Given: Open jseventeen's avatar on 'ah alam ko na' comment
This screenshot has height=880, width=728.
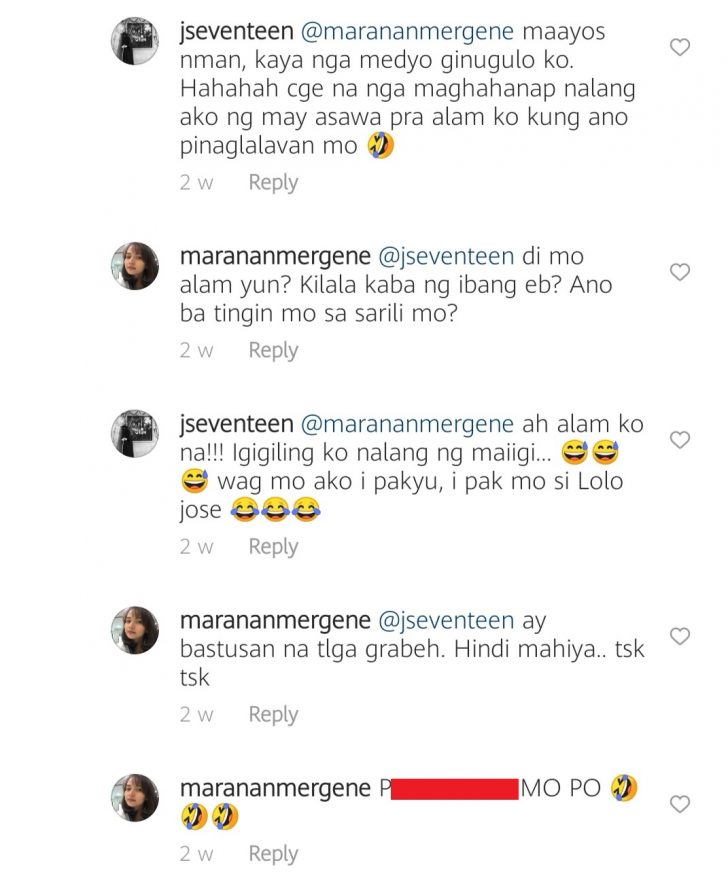Looking at the screenshot, I should [x=135, y=433].
